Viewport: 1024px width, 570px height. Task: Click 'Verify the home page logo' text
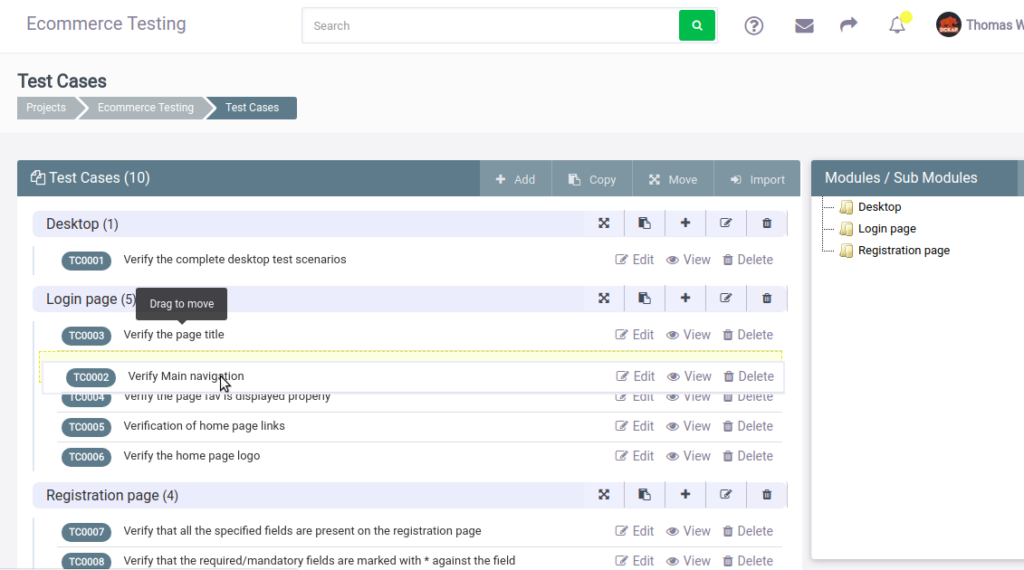[191, 456]
